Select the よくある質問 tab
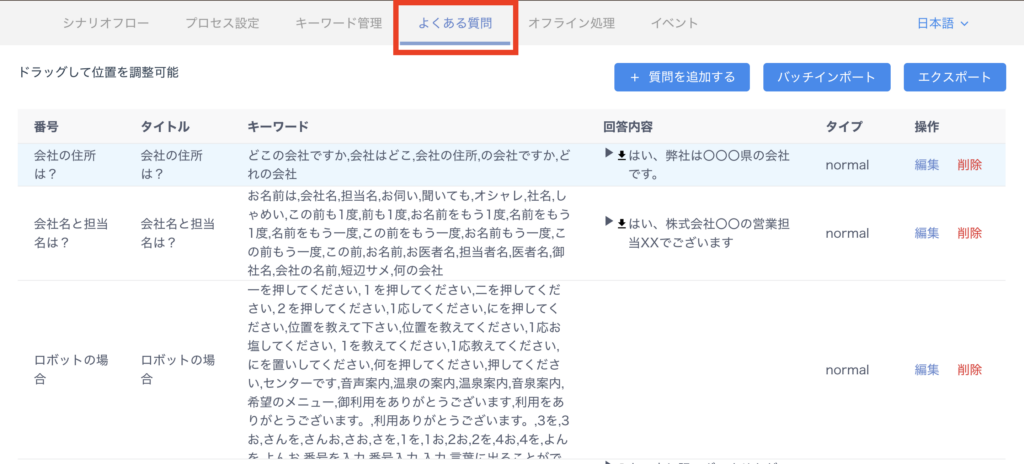Viewport: 1024px width, 464px height. [x=455, y=23]
